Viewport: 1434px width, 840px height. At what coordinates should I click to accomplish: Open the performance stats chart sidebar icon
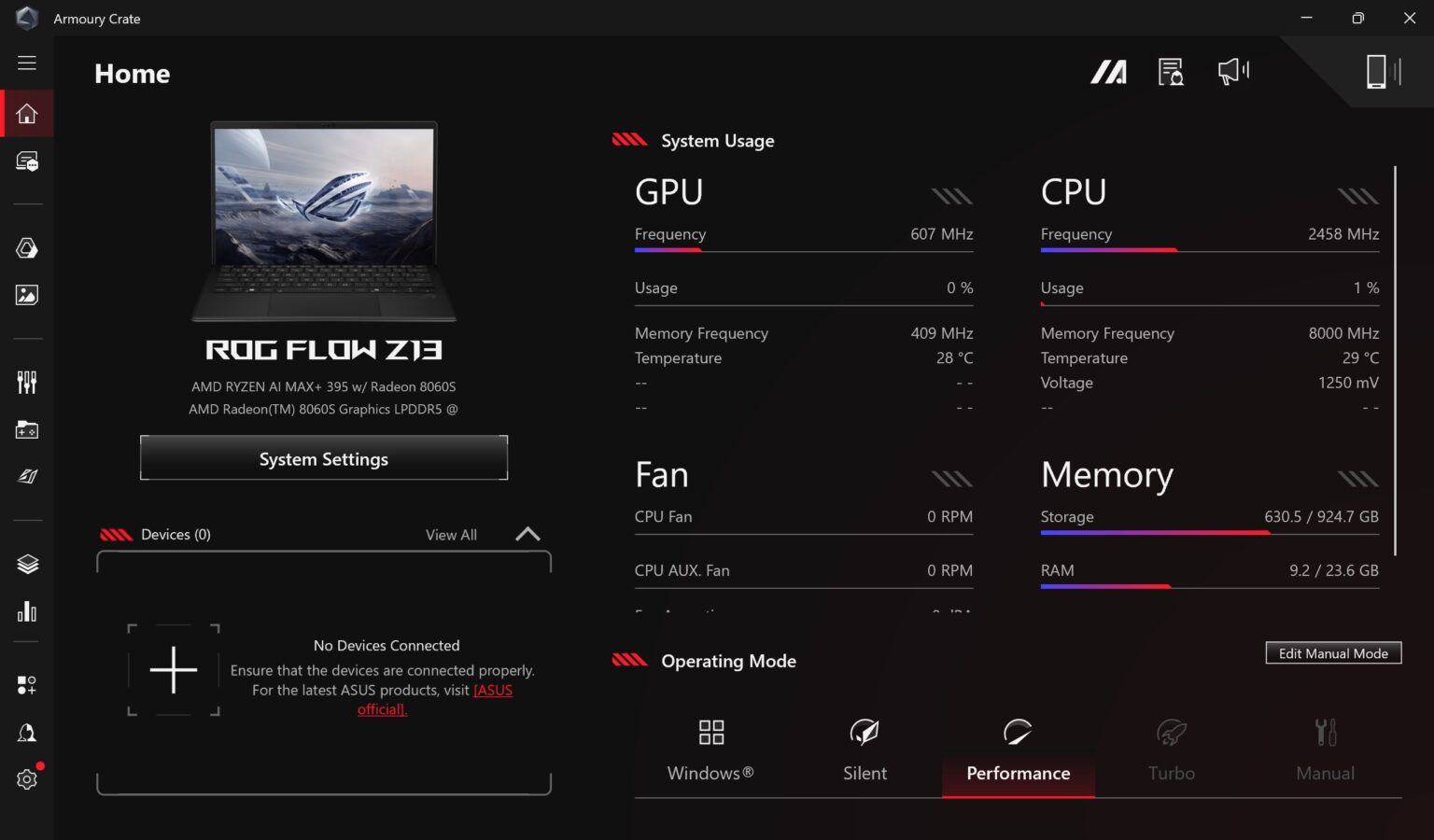(x=27, y=611)
